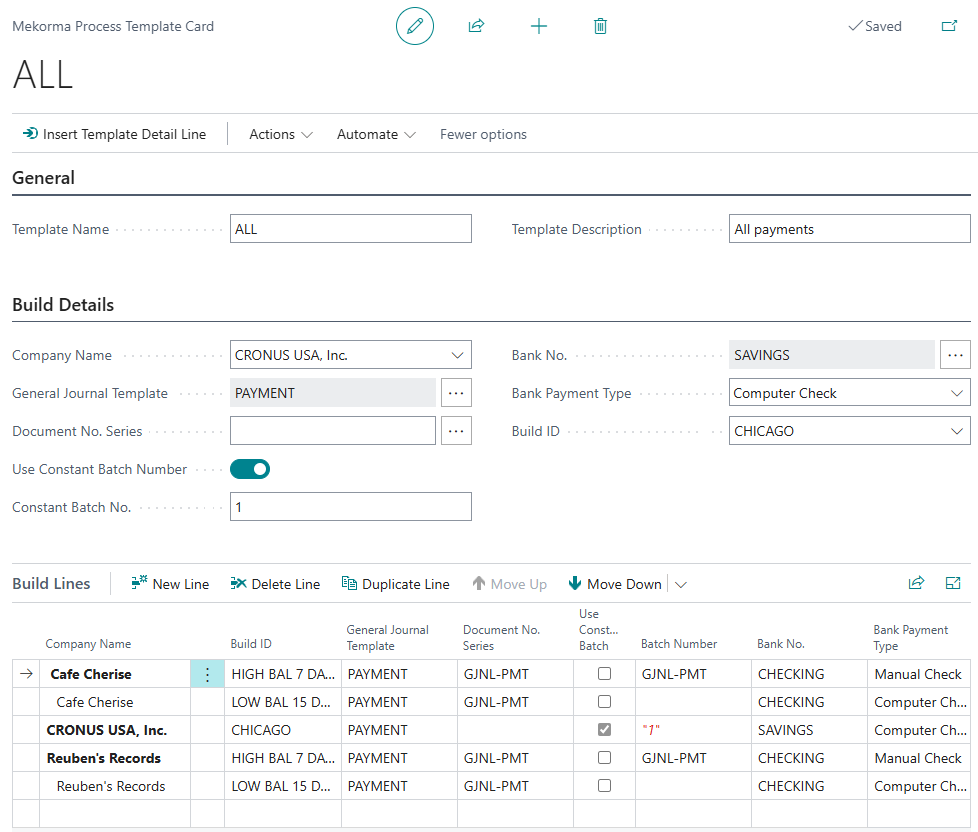Screen dimensions: 978x832
Task: Select Manual Check cell for Cafe Cherise
Action: coord(918,674)
